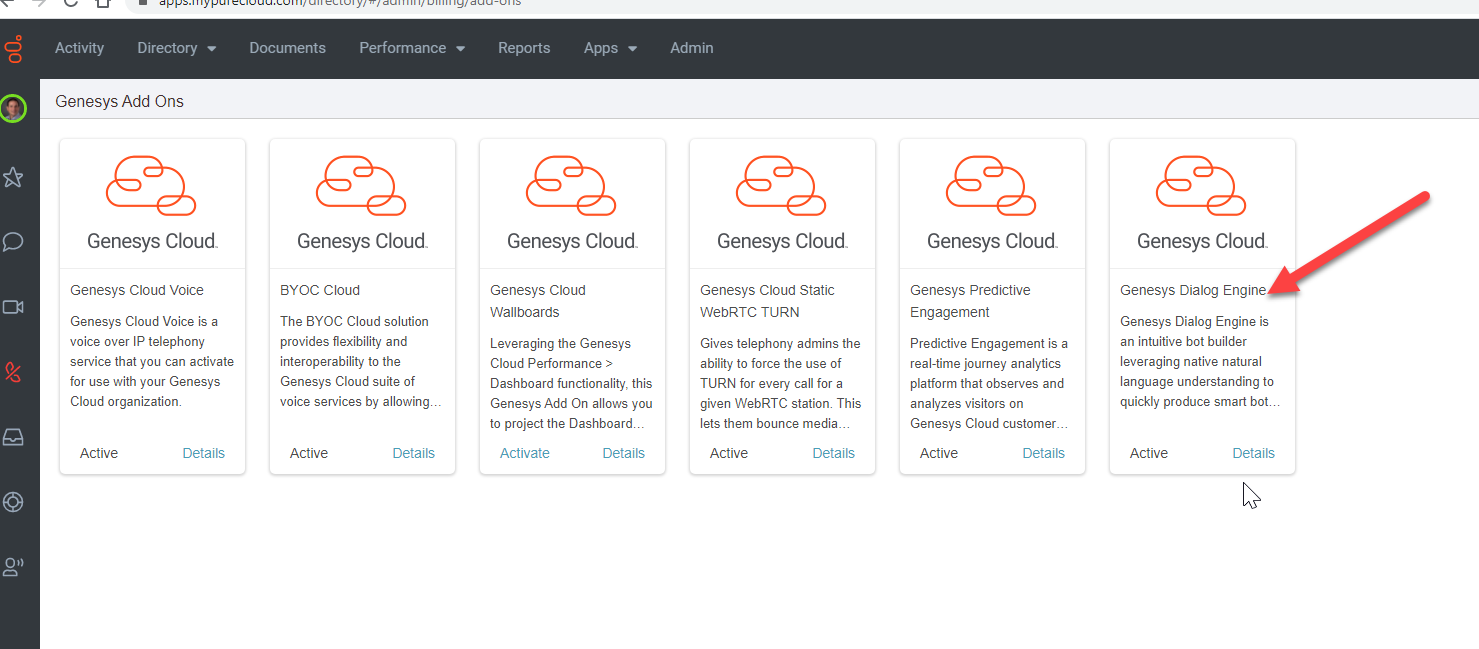Image resolution: width=1479 pixels, height=649 pixels.
Task: Go to the Activity menu item
Action: 79,48
